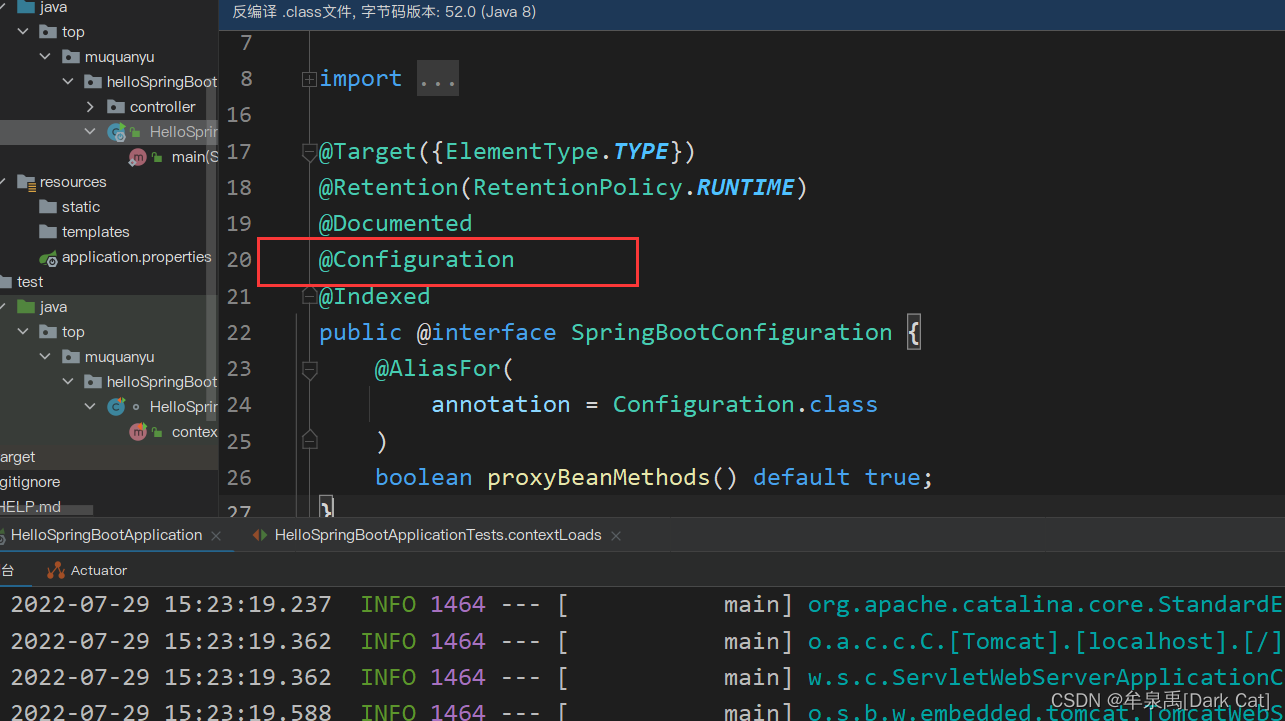Select the main method node in the tree
Screen dimensions: 1285x721
194,157
